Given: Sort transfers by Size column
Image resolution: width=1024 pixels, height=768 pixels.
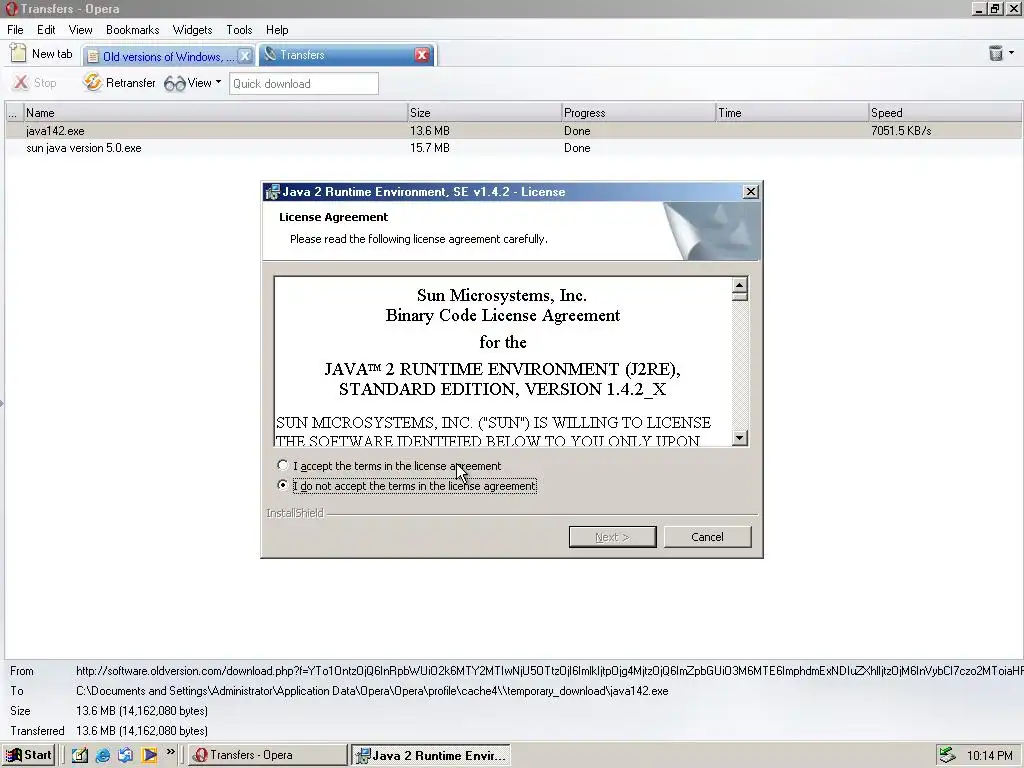Looking at the screenshot, I should pyautogui.click(x=485, y=112).
